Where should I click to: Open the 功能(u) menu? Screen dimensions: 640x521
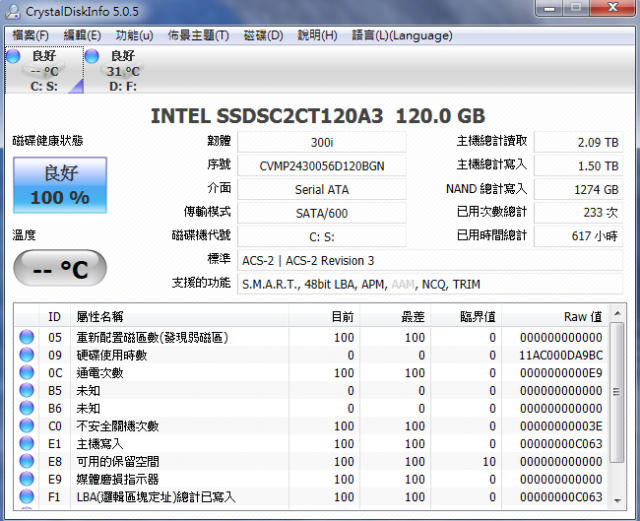pyautogui.click(x=134, y=36)
